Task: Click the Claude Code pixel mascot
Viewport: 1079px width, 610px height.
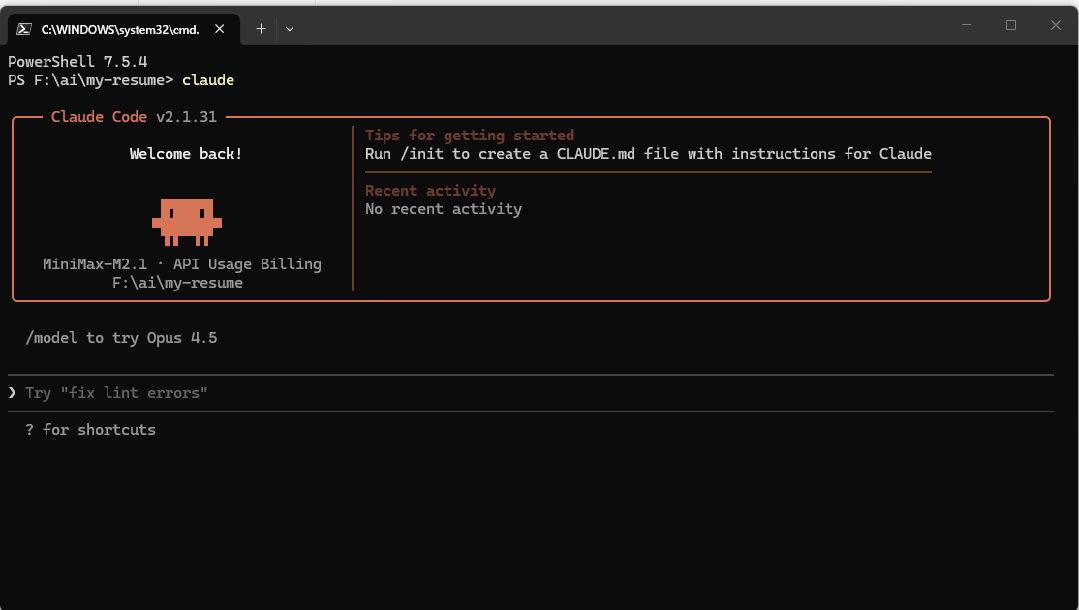Action: 186,222
